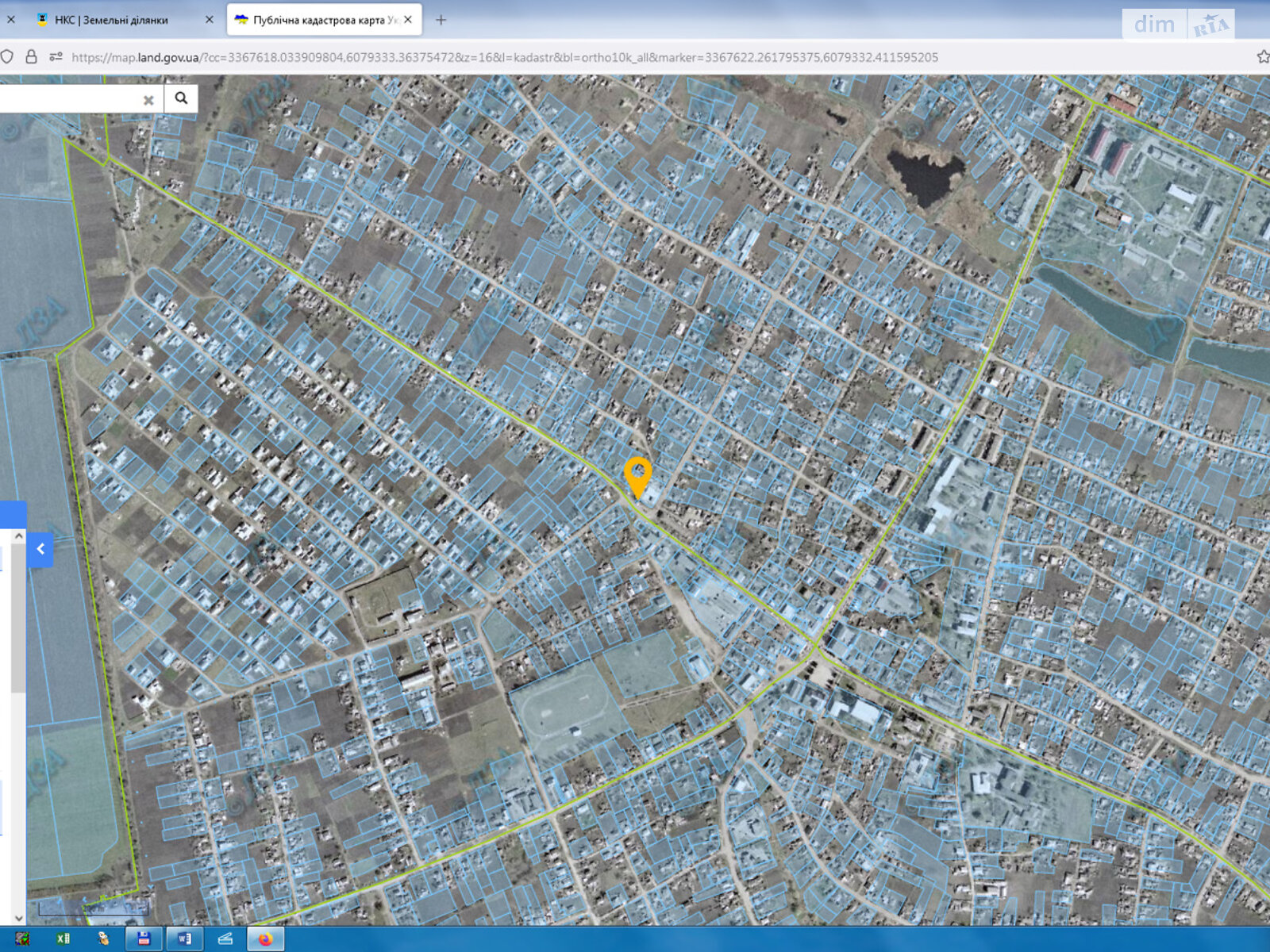Viewport: 1270px width, 952px height.
Task: Open site permissions icon in address bar
Action: click(x=56, y=57)
